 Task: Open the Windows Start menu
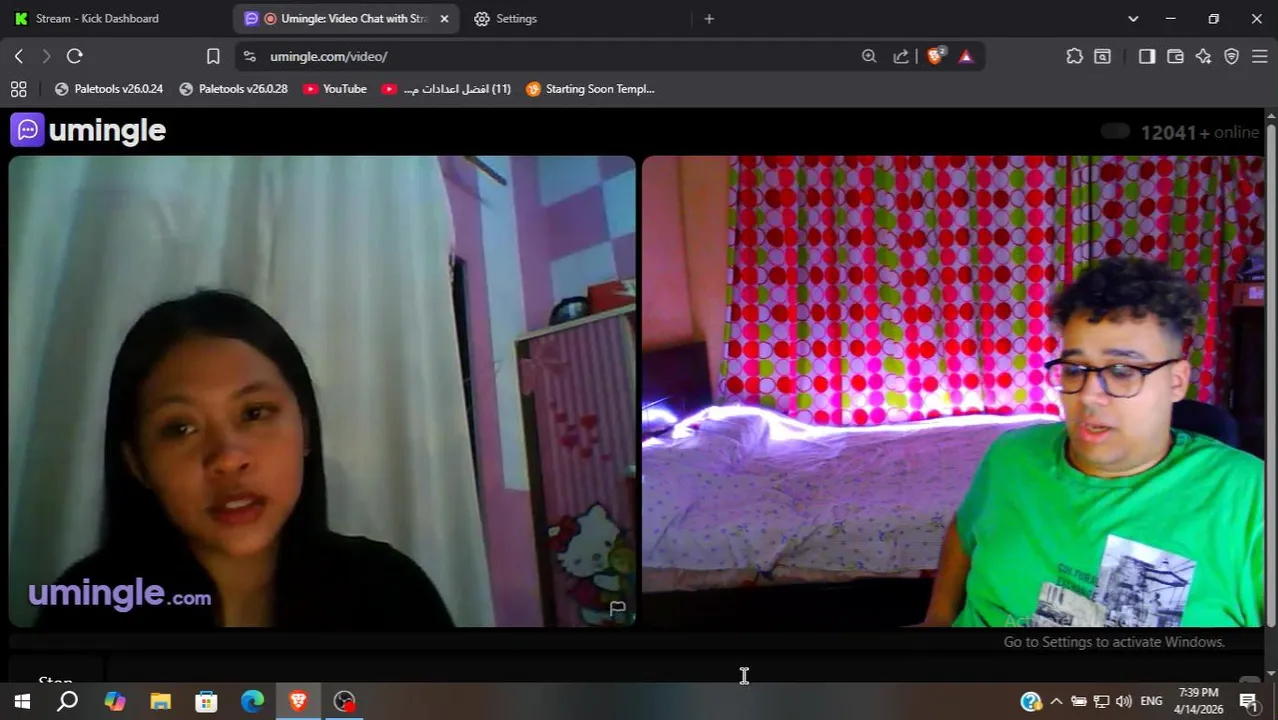pyautogui.click(x=22, y=701)
